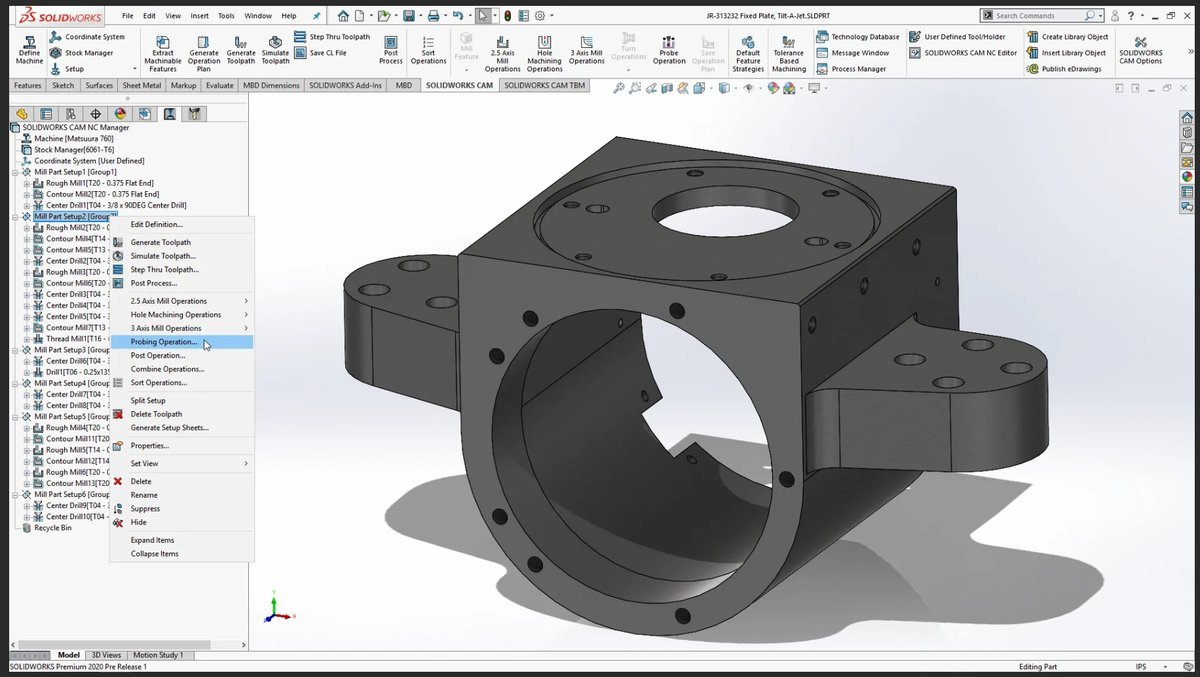Click Generate Toolpath in the ribbon
Viewport: 1200px width, 677px height.
pos(241,51)
